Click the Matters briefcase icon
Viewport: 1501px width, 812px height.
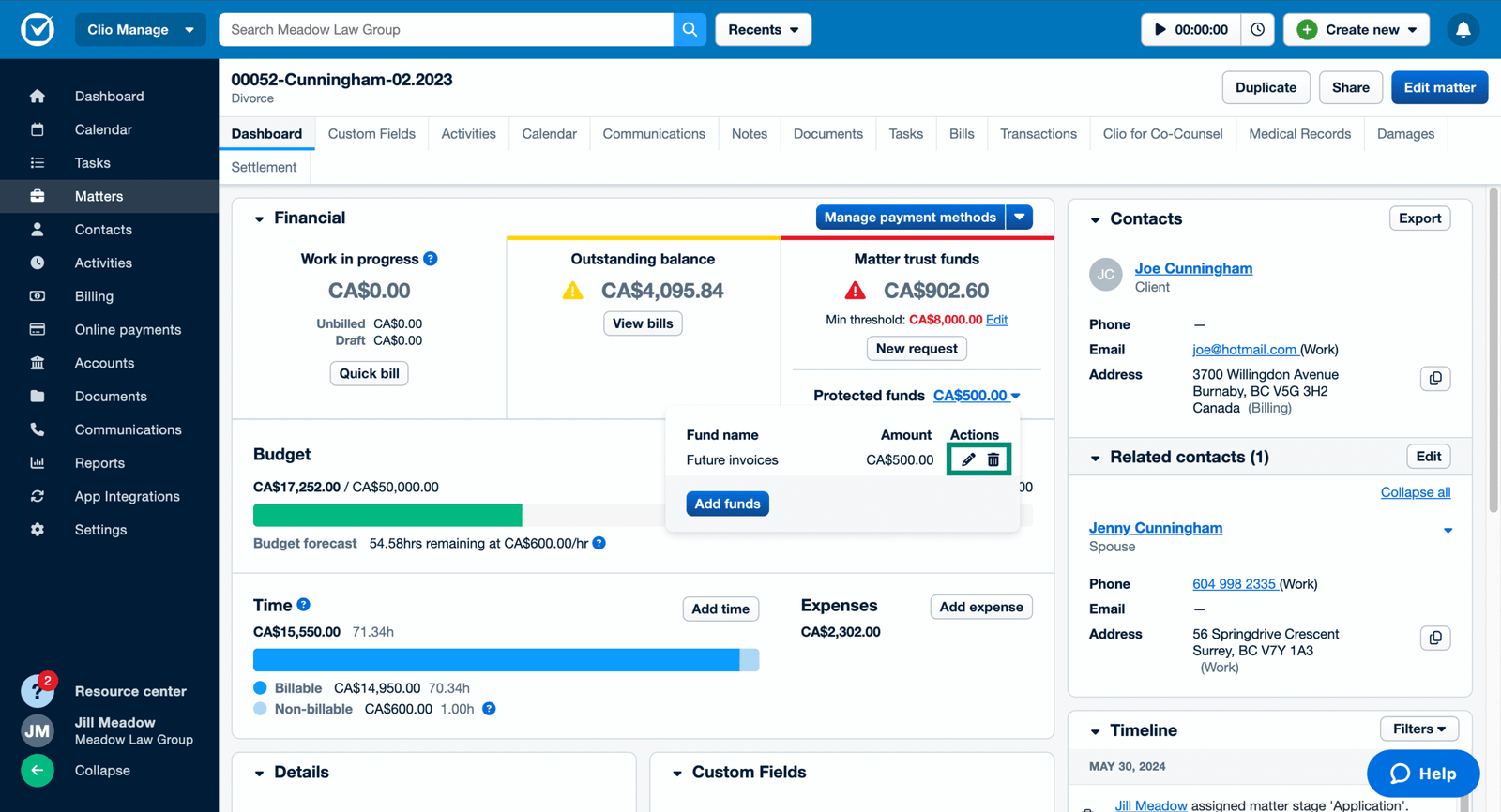tap(38, 196)
